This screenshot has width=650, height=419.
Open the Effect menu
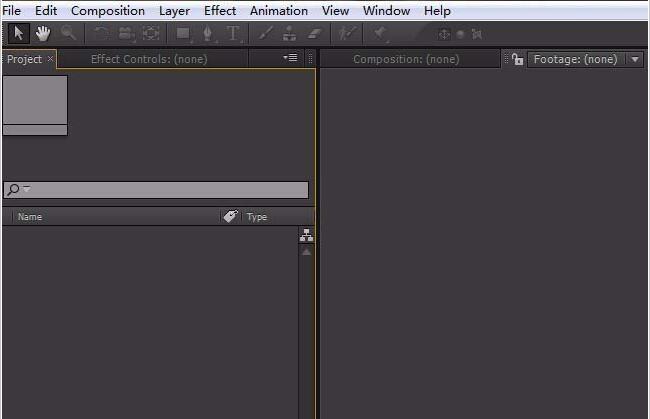[x=220, y=10]
